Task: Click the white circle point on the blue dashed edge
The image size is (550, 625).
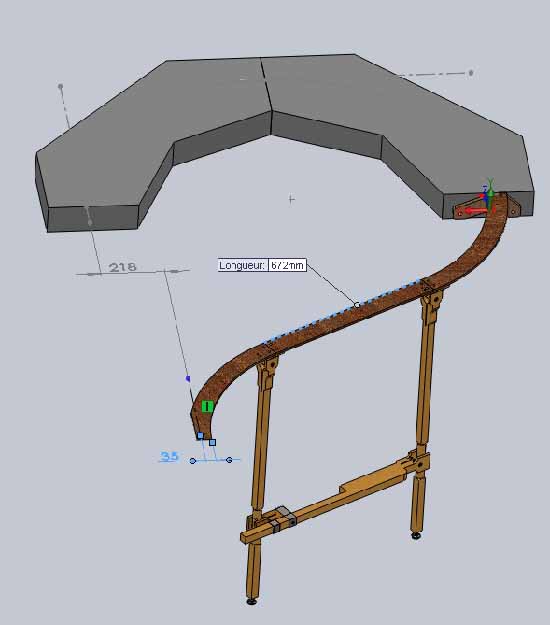Action: coord(357,305)
